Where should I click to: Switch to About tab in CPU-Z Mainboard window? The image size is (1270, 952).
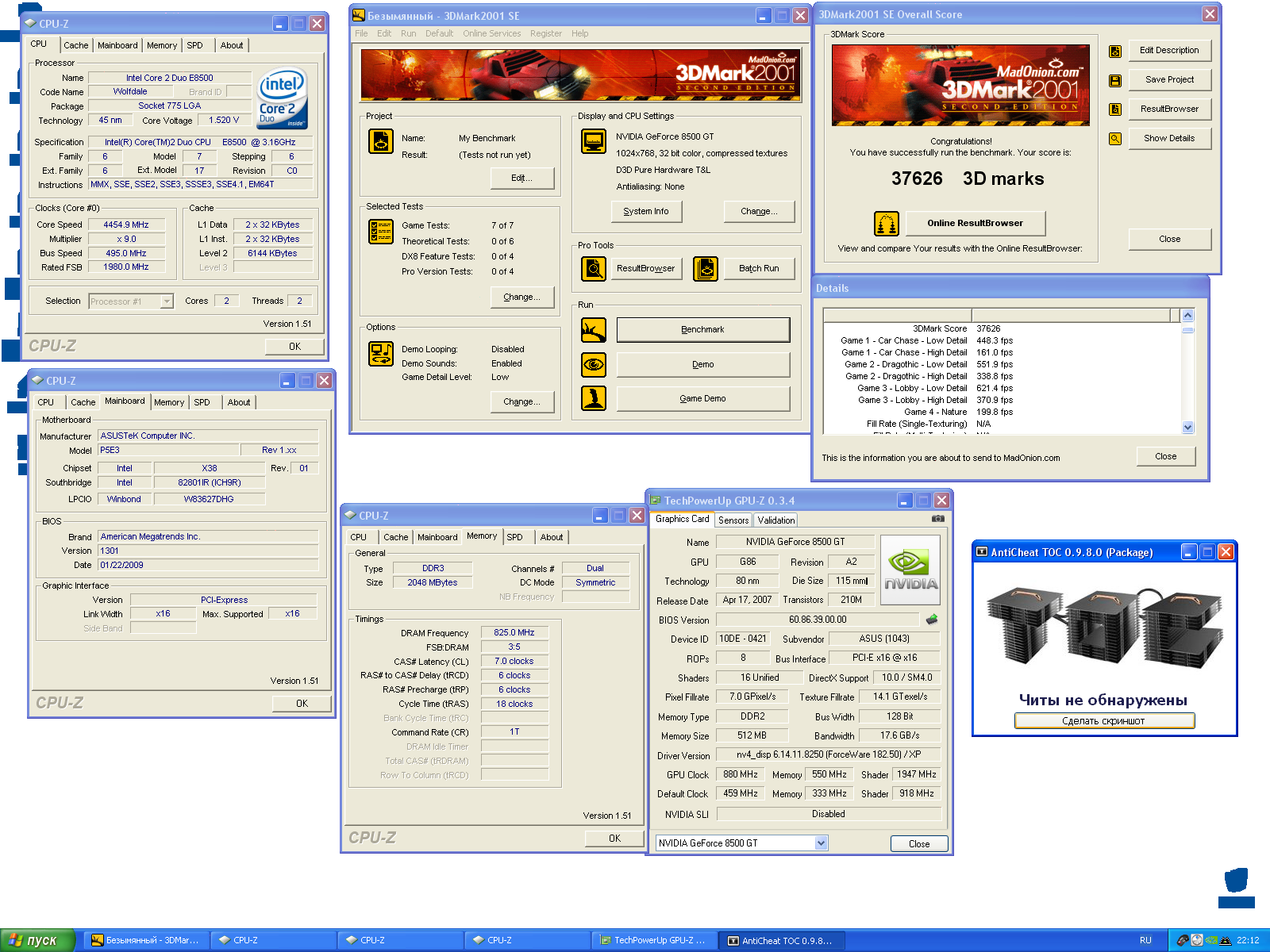click(x=239, y=402)
